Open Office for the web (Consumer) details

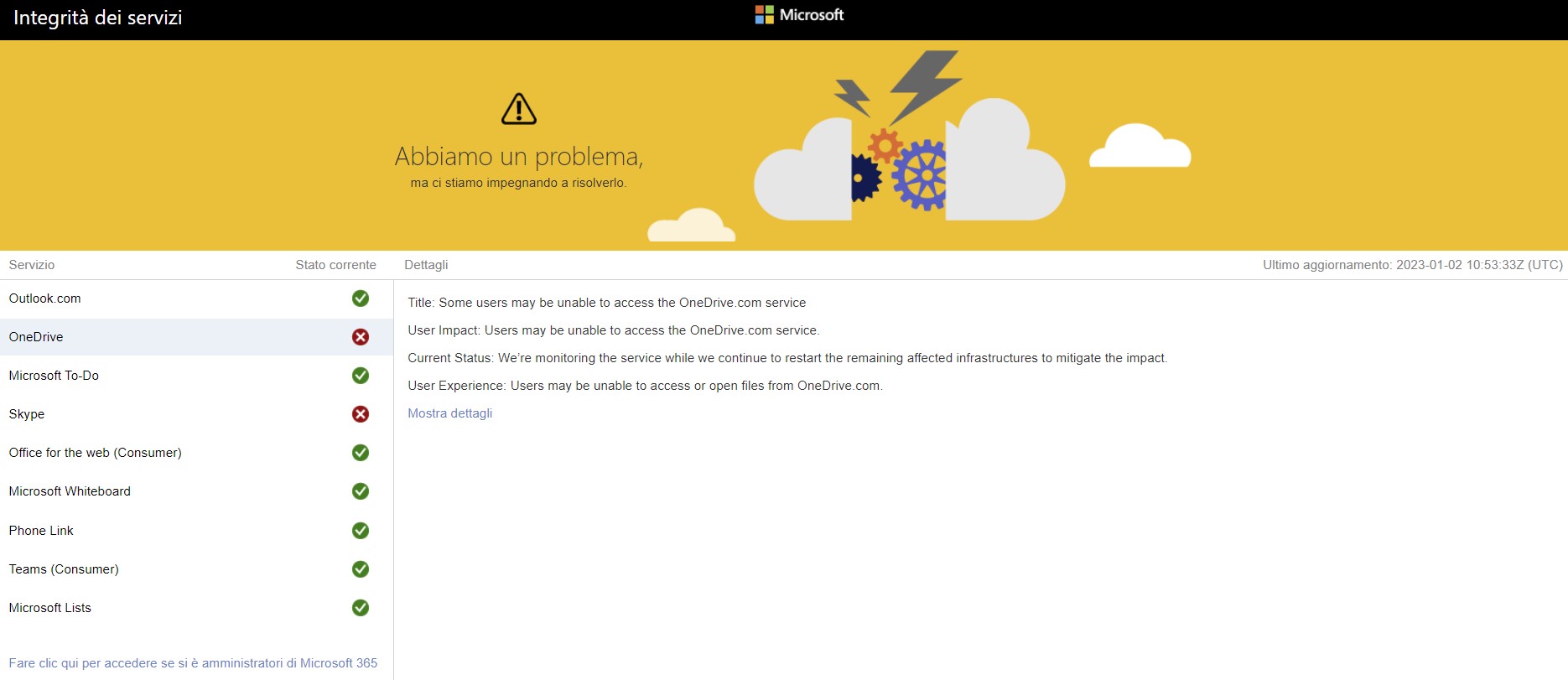95,453
